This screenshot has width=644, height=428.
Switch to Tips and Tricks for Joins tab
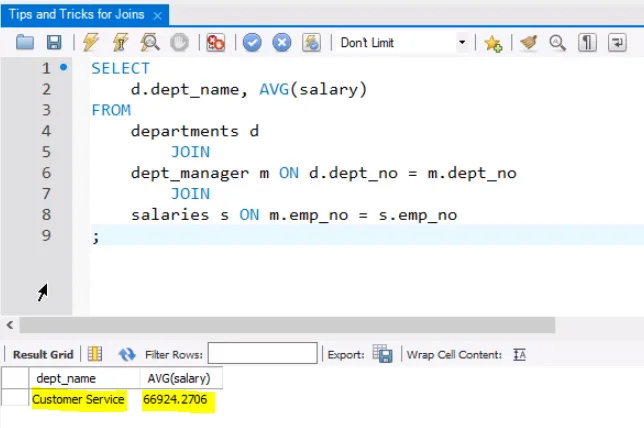click(76, 14)
